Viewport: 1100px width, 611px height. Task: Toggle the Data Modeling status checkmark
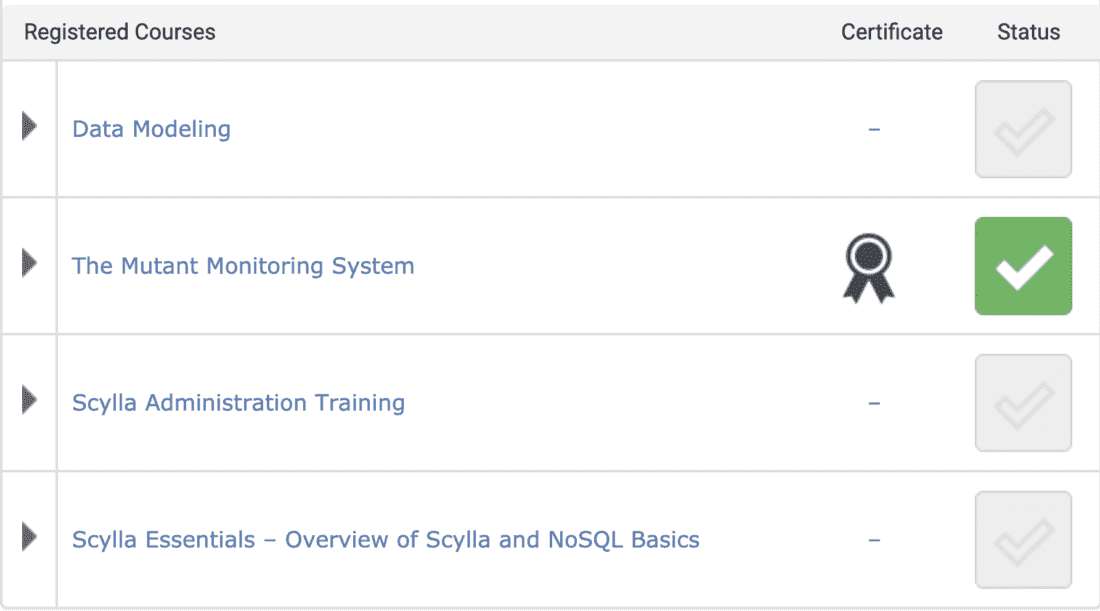point(1023,130)
